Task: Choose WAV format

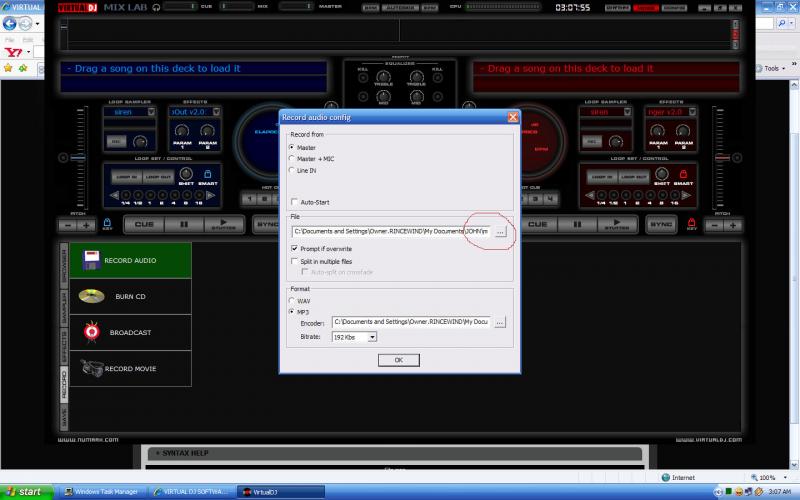Action: click(x=292, y=301)
